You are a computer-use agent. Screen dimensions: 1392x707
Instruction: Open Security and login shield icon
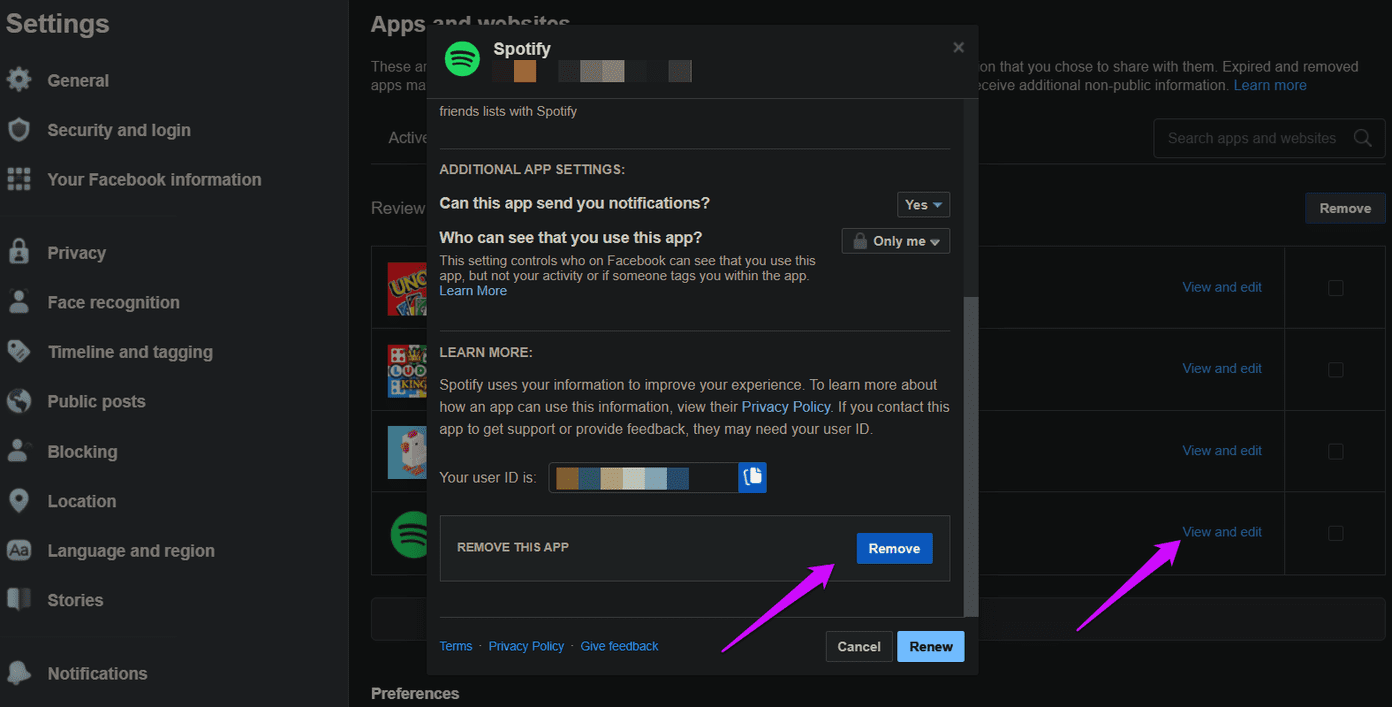pyautogui.click(x=19, y=130)
